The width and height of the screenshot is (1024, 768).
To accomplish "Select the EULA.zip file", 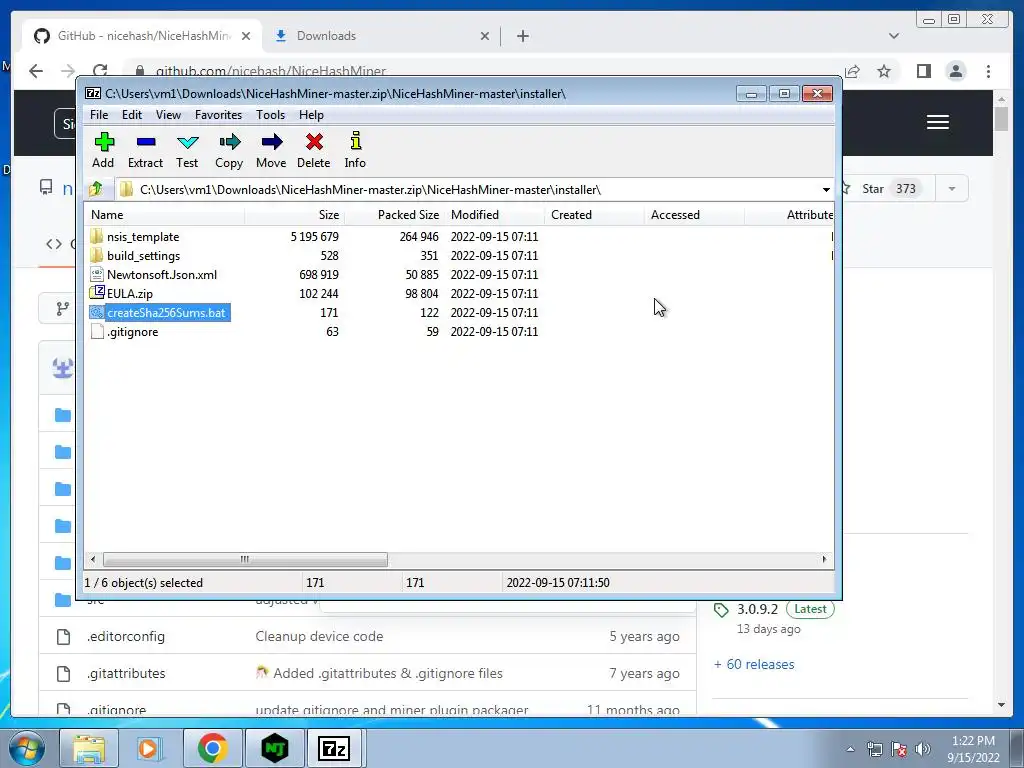I will pyautogui.click(x=130, y=294).
